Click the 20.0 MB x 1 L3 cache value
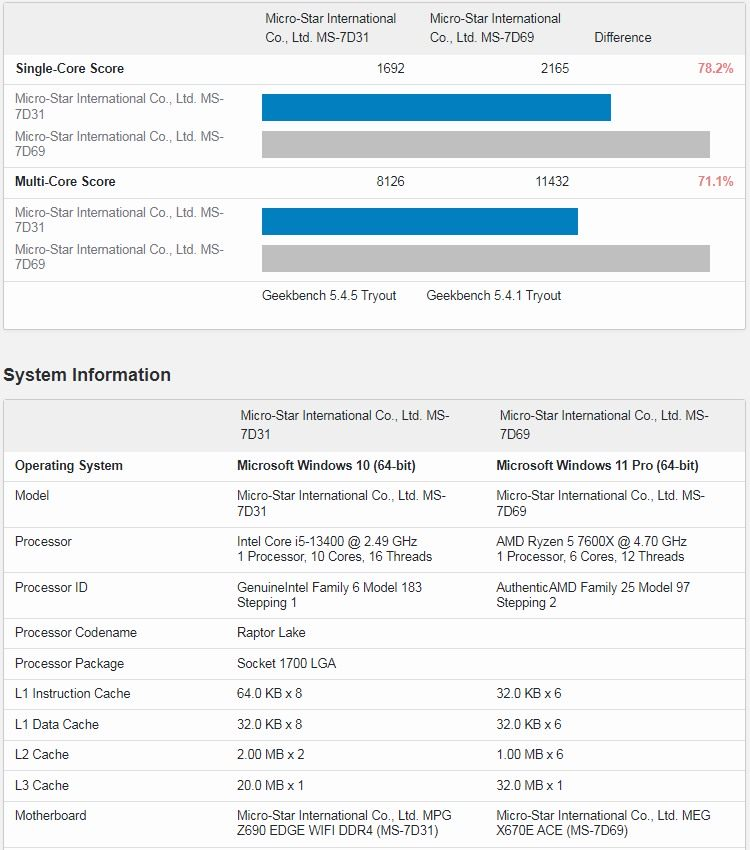 [270, 785]
